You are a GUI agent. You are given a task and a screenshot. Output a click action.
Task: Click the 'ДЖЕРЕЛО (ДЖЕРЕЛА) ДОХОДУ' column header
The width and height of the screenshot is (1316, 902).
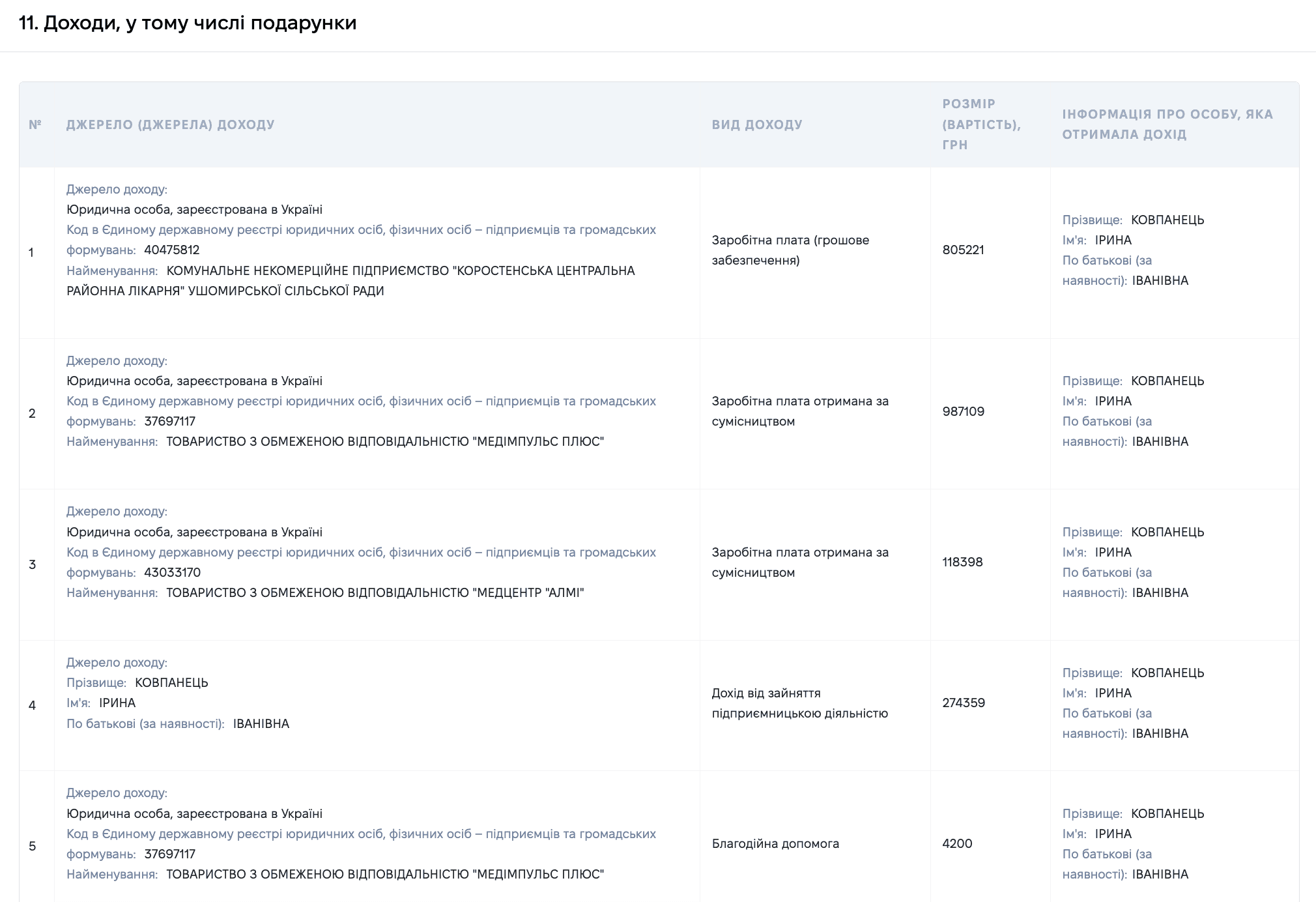click(x=171, y=124)
